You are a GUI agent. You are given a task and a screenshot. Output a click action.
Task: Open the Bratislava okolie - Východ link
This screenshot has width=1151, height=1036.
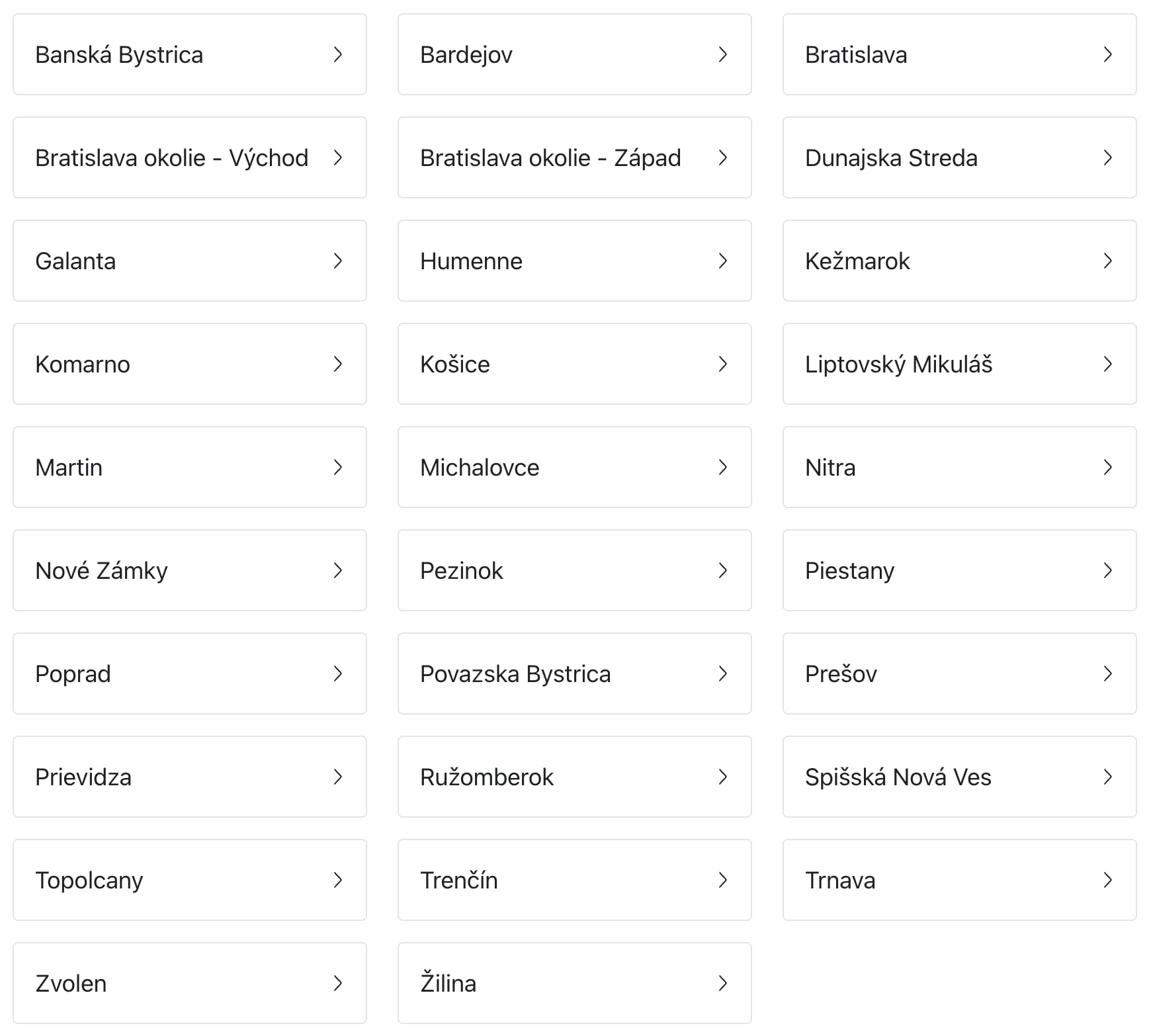point(189,157)
